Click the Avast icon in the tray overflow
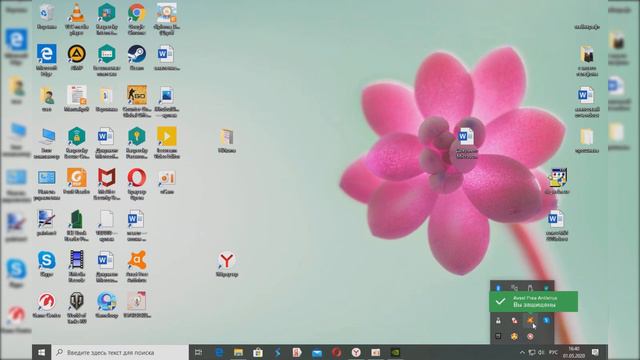The width and height of the screenshot is (640, 360). [530, 320]
